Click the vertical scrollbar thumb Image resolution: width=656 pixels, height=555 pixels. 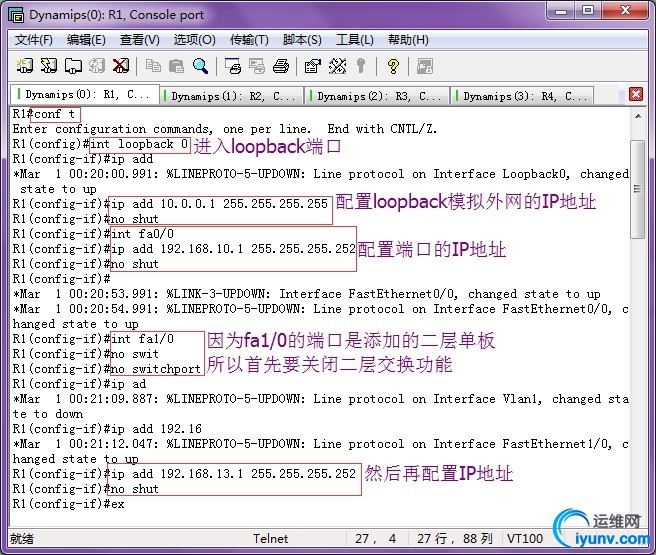tap(638, 189)
